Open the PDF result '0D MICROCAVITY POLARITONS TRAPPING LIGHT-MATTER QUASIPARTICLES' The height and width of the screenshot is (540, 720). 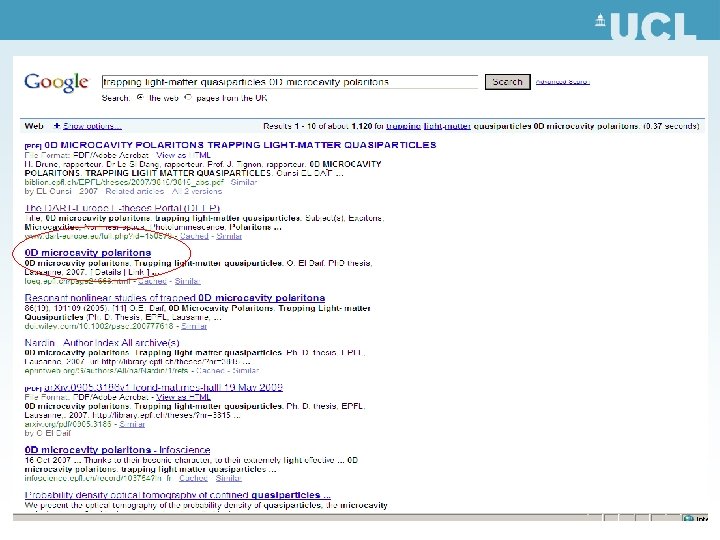[240, 145]
